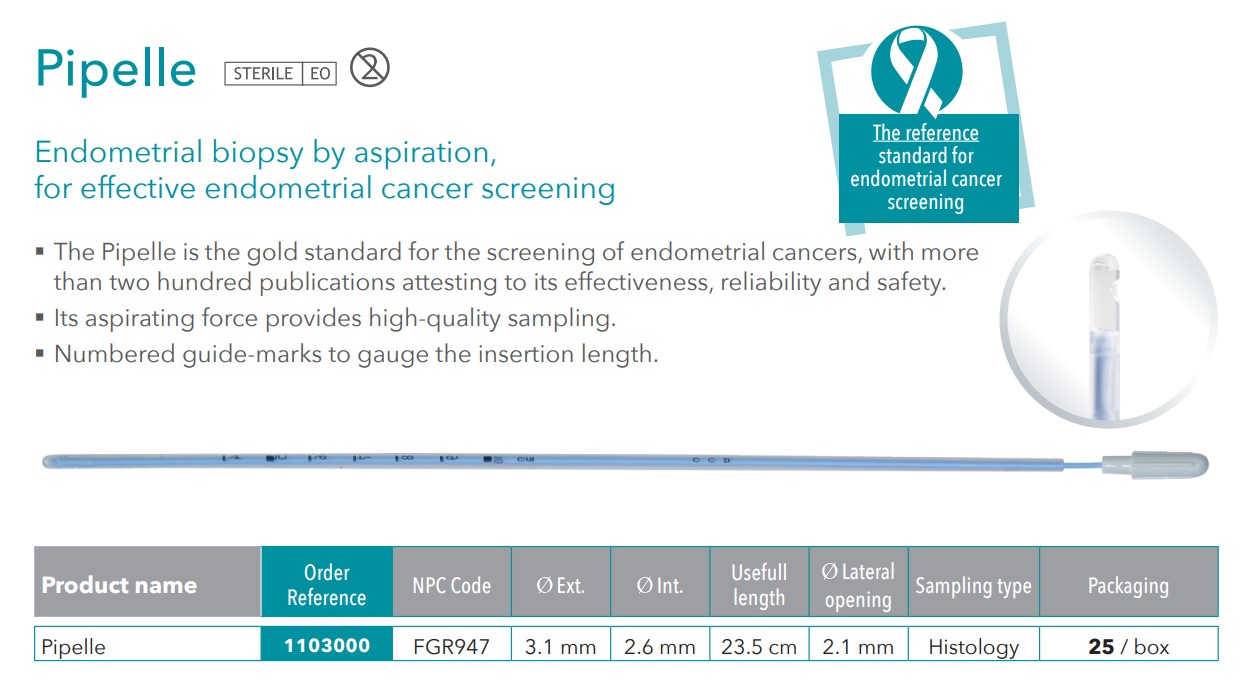Click the 3.1 mm external diameter value
This screenshot has width=1247, height=697.
point(561,646)
